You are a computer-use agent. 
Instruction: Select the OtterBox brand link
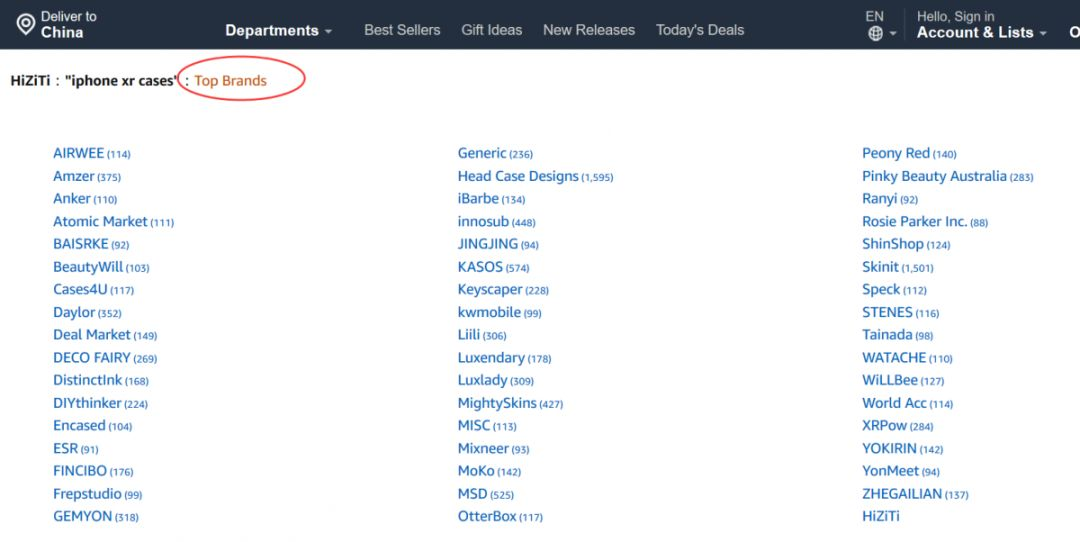tap(487, 517)
